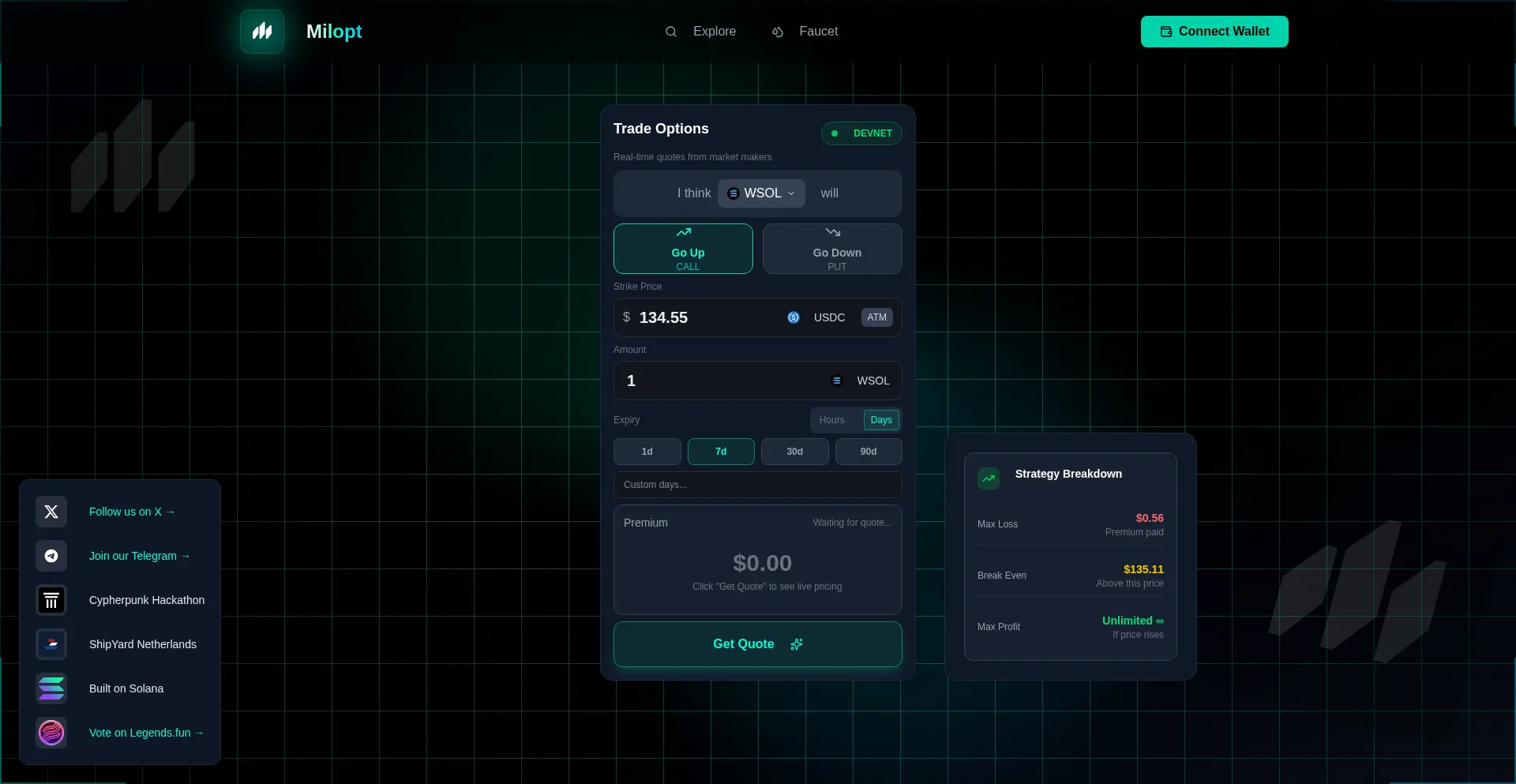Click the Connect Wallet button
Image resolution: width=1516 pixels, height=784 pixels.
click(x=1214, y=32)
